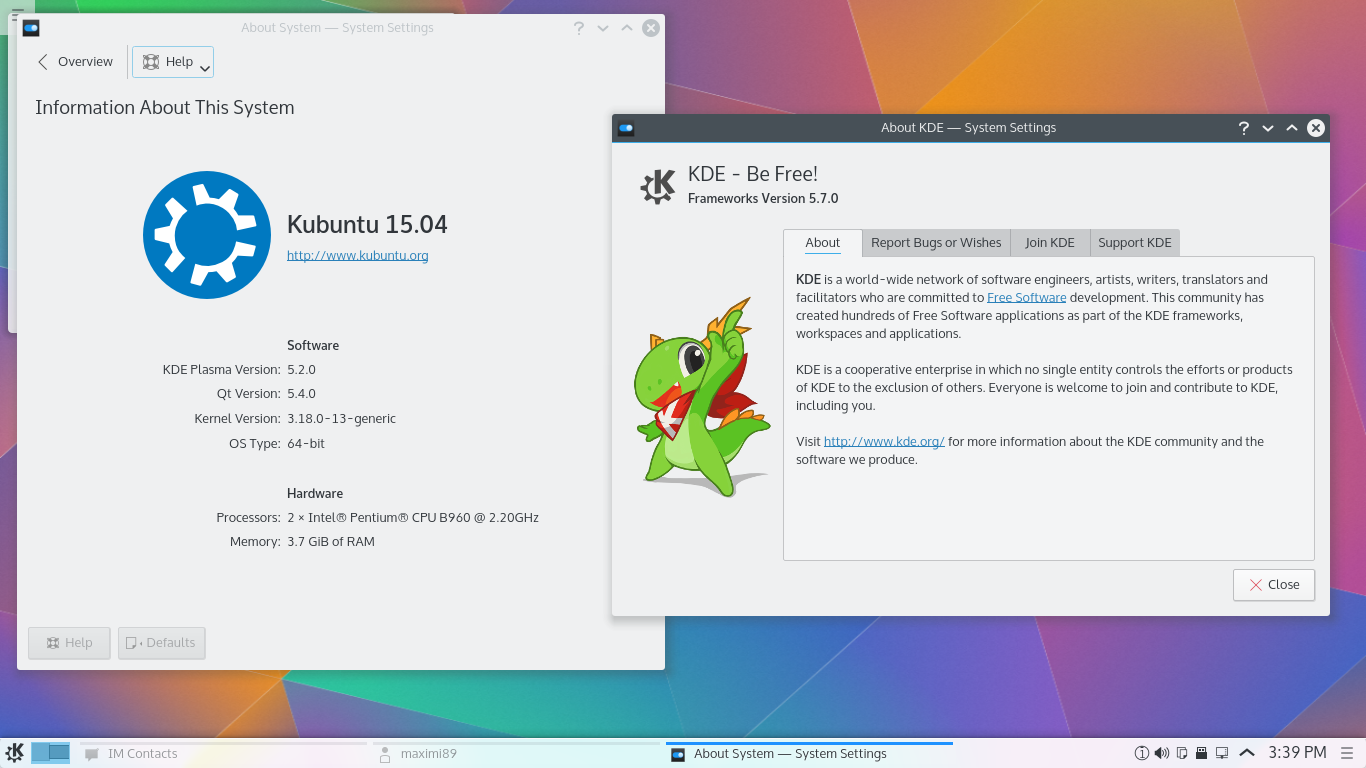Activate About System taskbar entry
This screenshot has width=1366, height=768.
[809, 754]
